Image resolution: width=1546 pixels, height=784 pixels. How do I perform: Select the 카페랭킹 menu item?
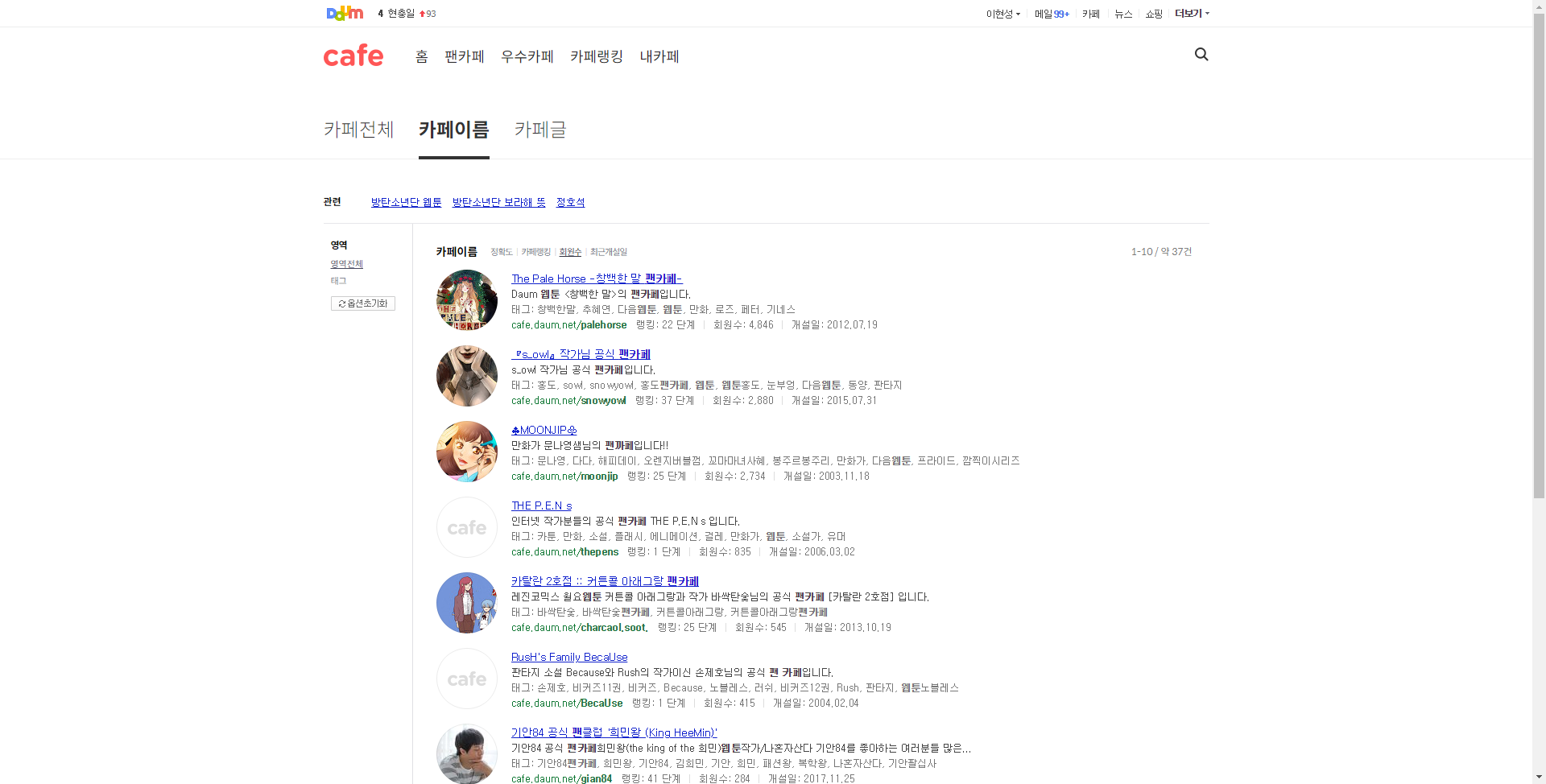coord(597,56)
